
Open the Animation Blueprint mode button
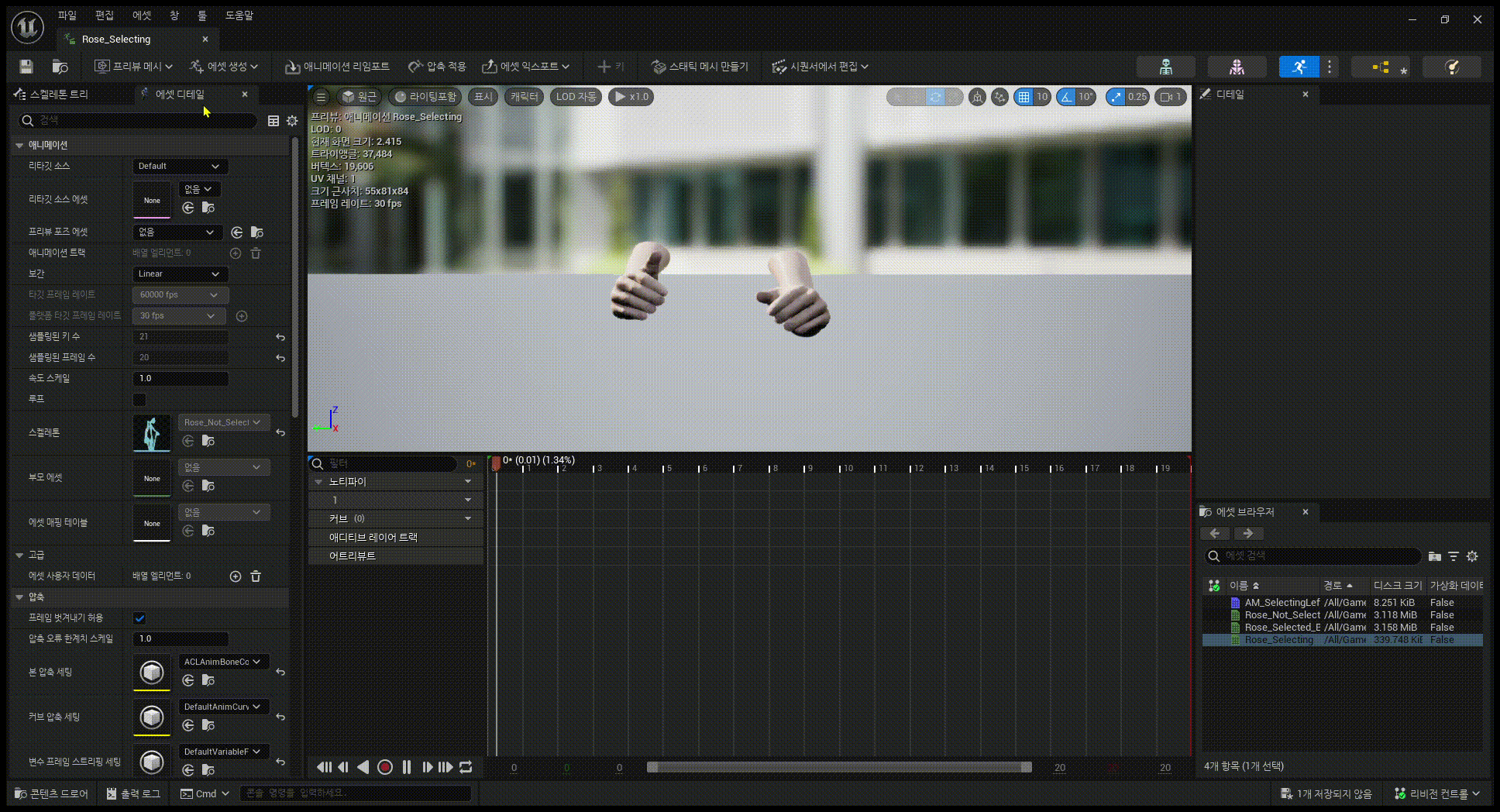pyautogui.click(x=1381, y=67)
